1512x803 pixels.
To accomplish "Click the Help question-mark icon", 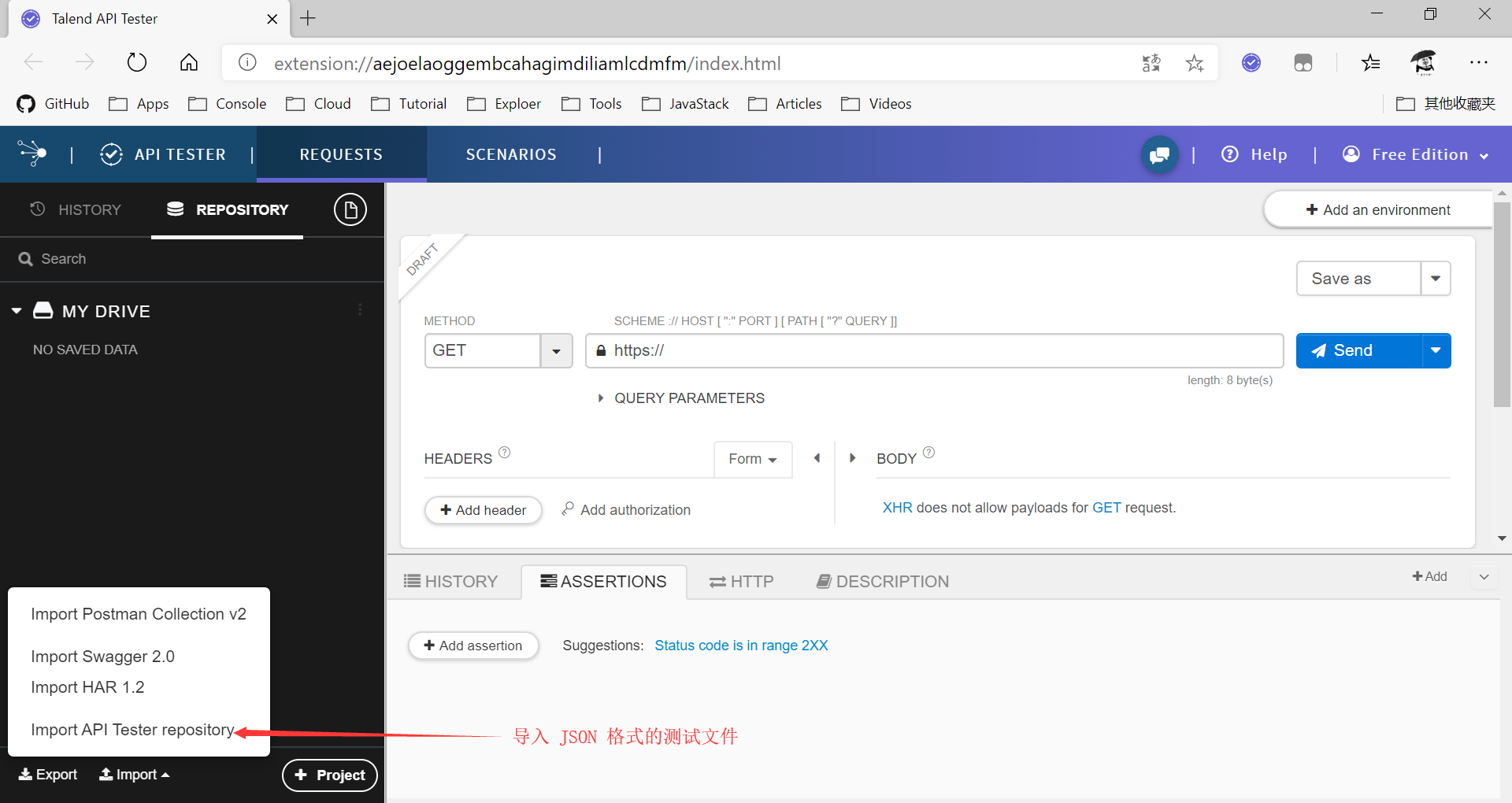I will pos(1231,154).
